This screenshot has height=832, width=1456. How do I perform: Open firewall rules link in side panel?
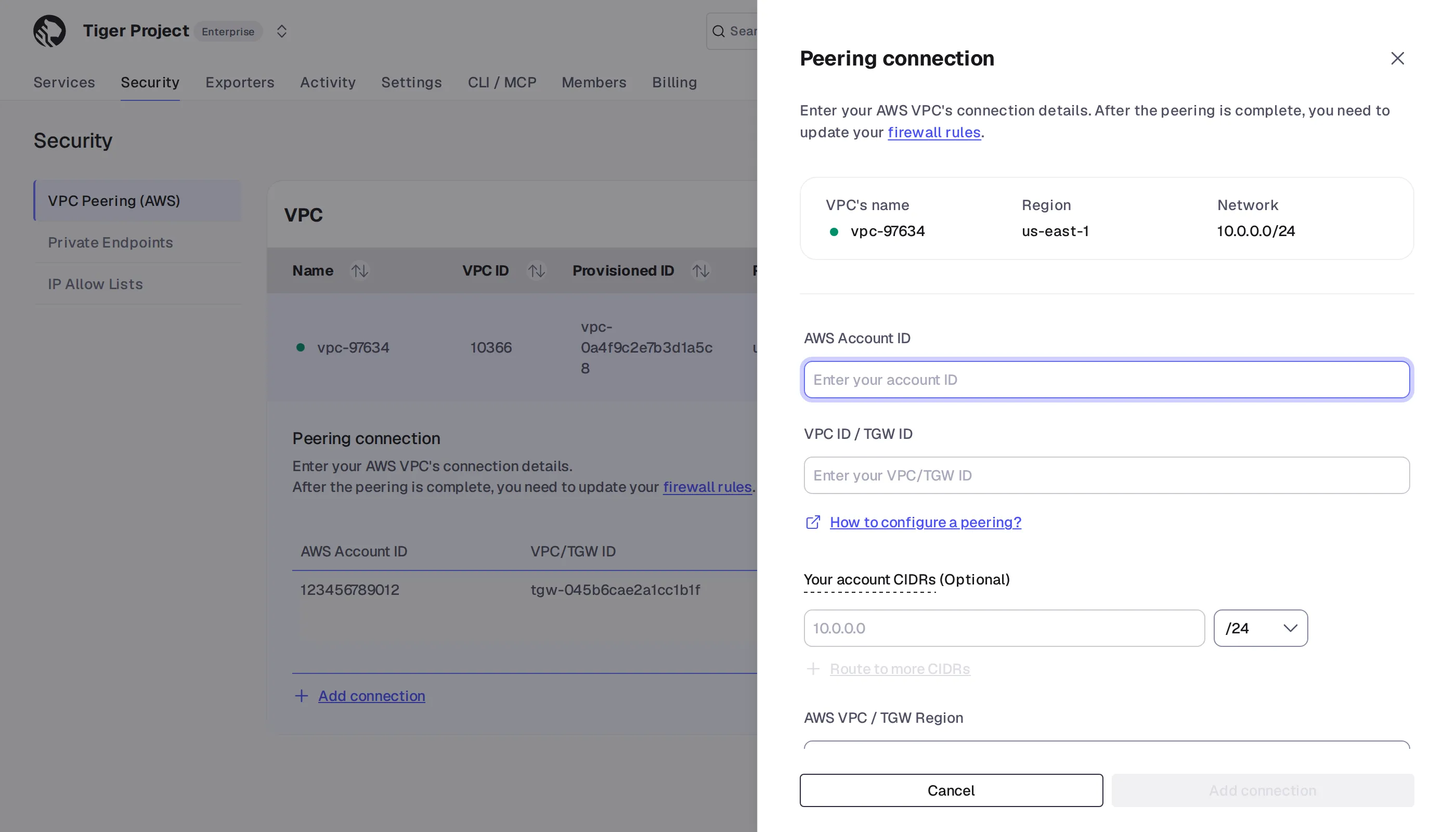934,132
